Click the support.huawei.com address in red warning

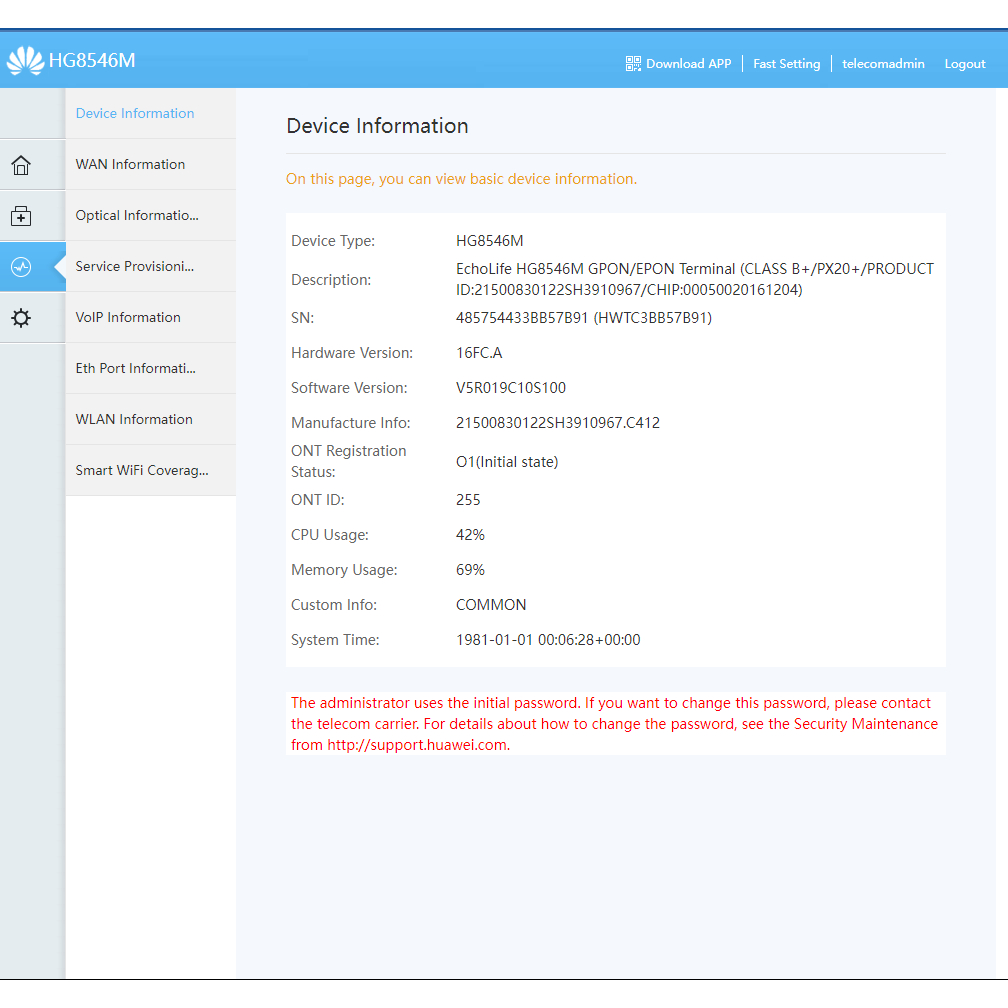pyautogui.click(x=417, y=745)
